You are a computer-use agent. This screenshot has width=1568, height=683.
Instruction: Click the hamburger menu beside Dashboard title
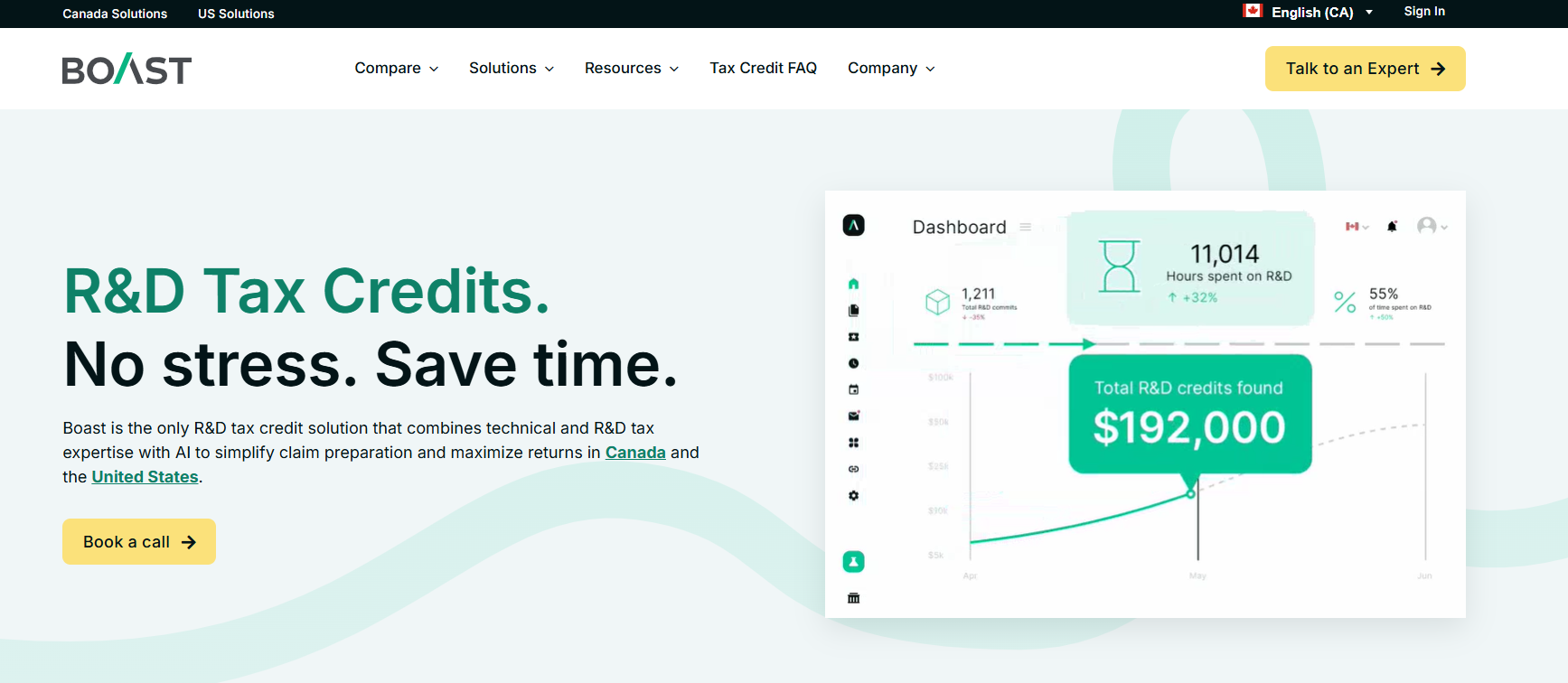[x=1026, y=227]
